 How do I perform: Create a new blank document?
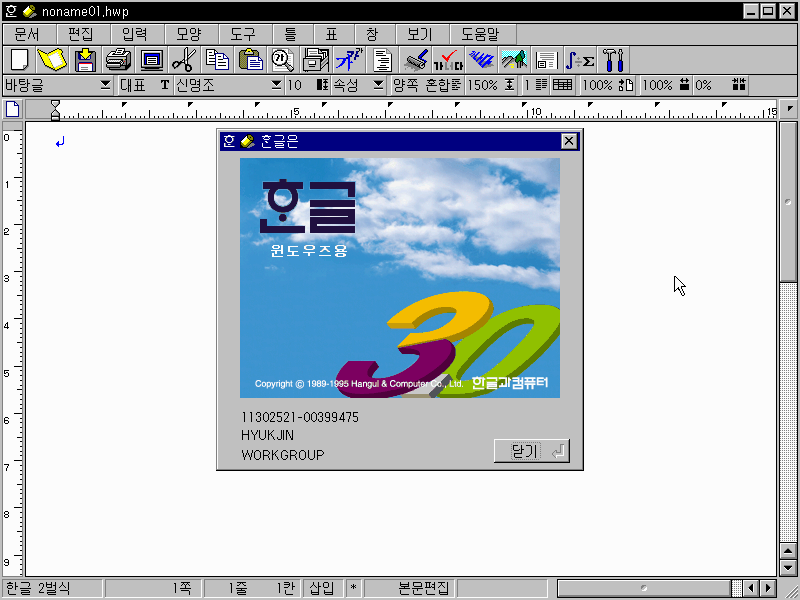point(19,60)
